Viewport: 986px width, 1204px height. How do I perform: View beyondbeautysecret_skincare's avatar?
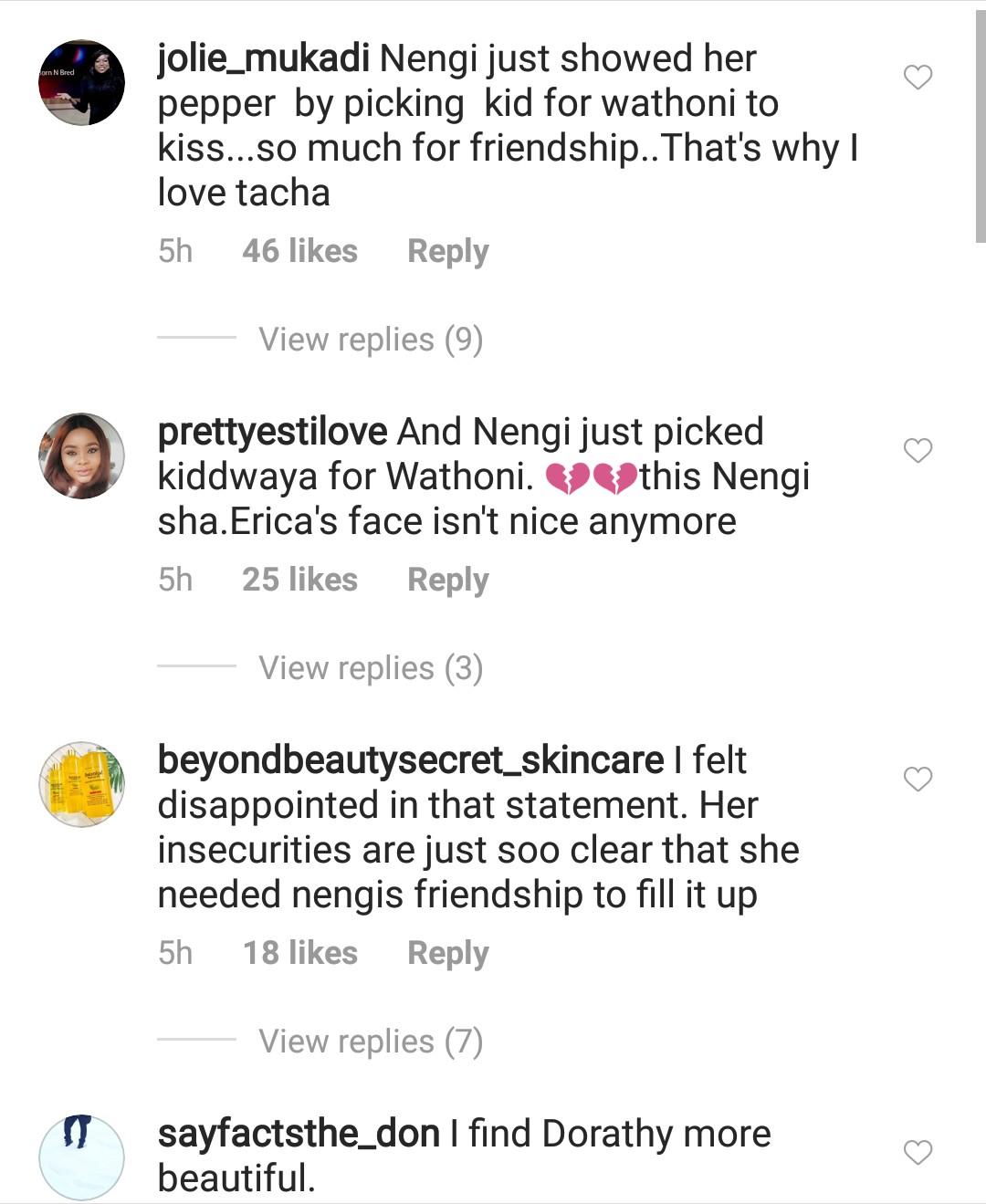[x=81, y=784]
